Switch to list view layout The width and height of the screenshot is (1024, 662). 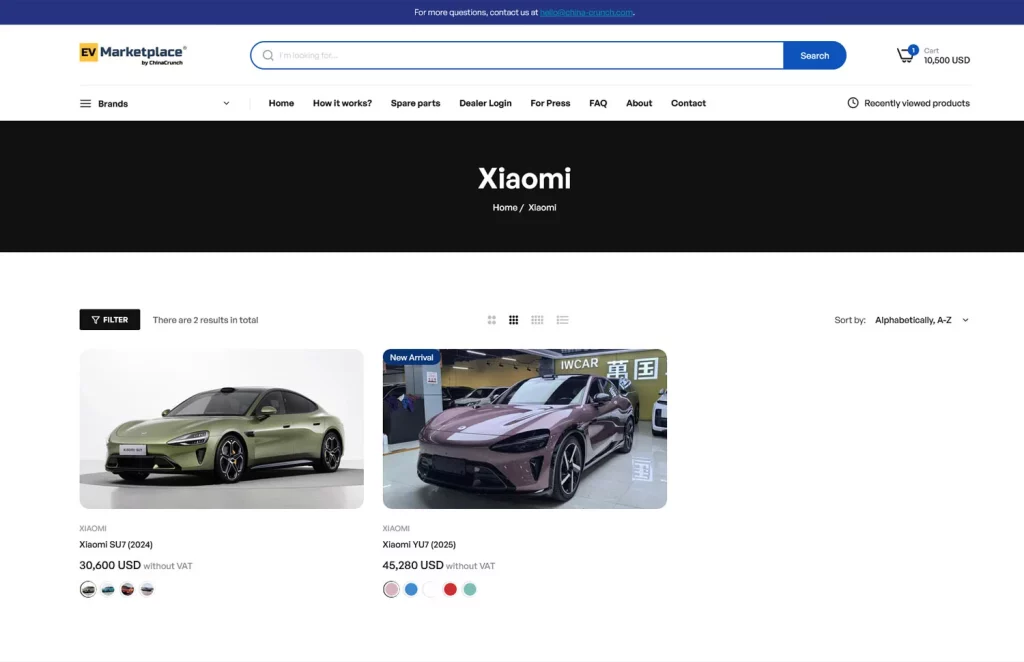[x=562, y=320]
